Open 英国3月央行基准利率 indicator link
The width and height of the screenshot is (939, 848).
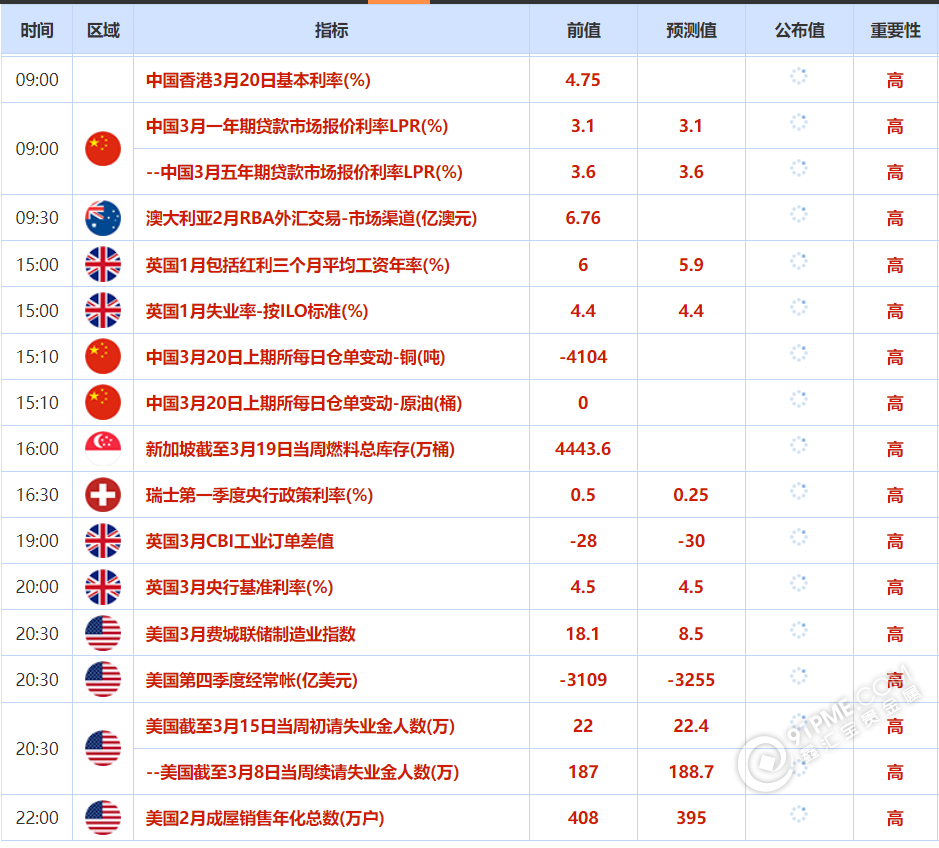(x=239, y=587)
